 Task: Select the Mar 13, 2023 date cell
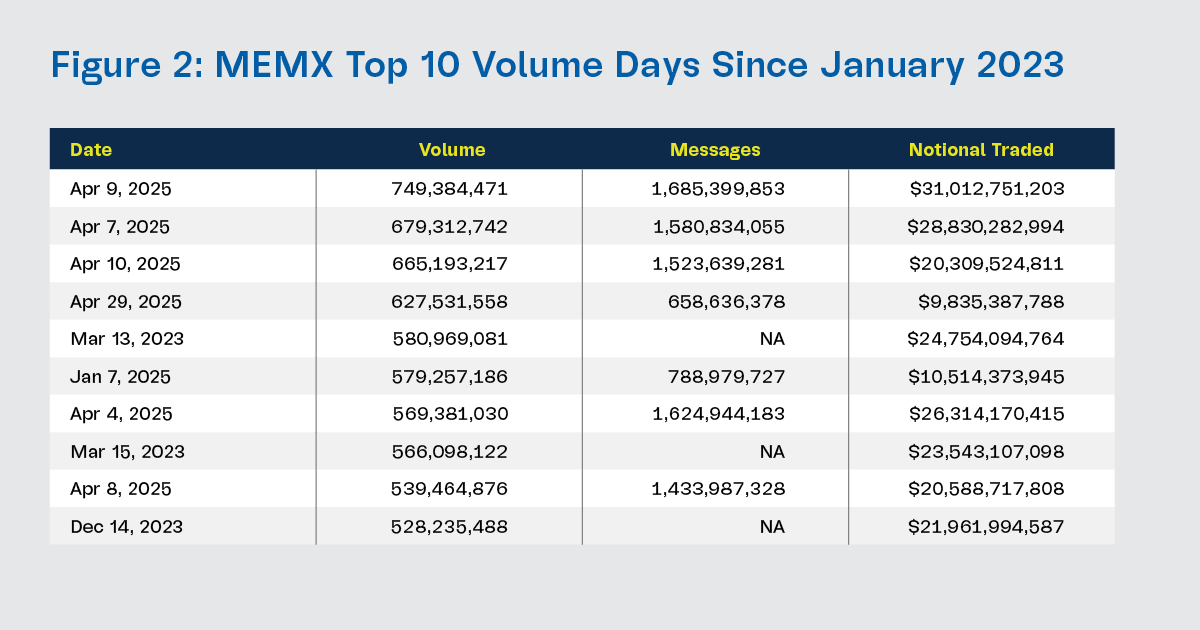tap(127, 339)
